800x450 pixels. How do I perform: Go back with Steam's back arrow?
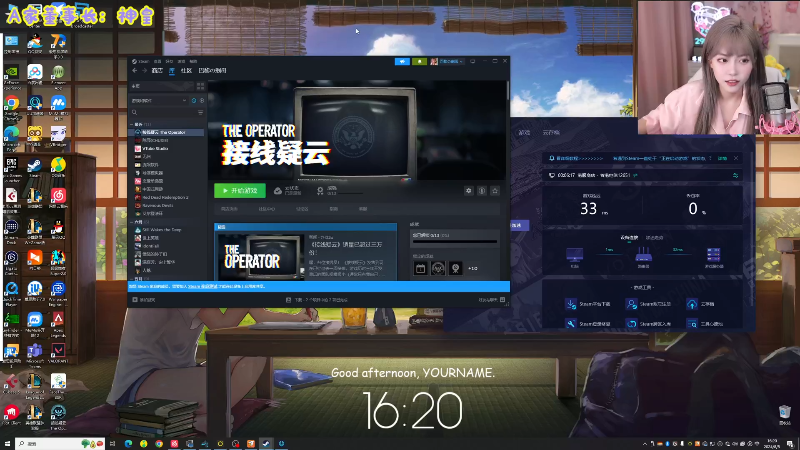(x=135, y=70)
